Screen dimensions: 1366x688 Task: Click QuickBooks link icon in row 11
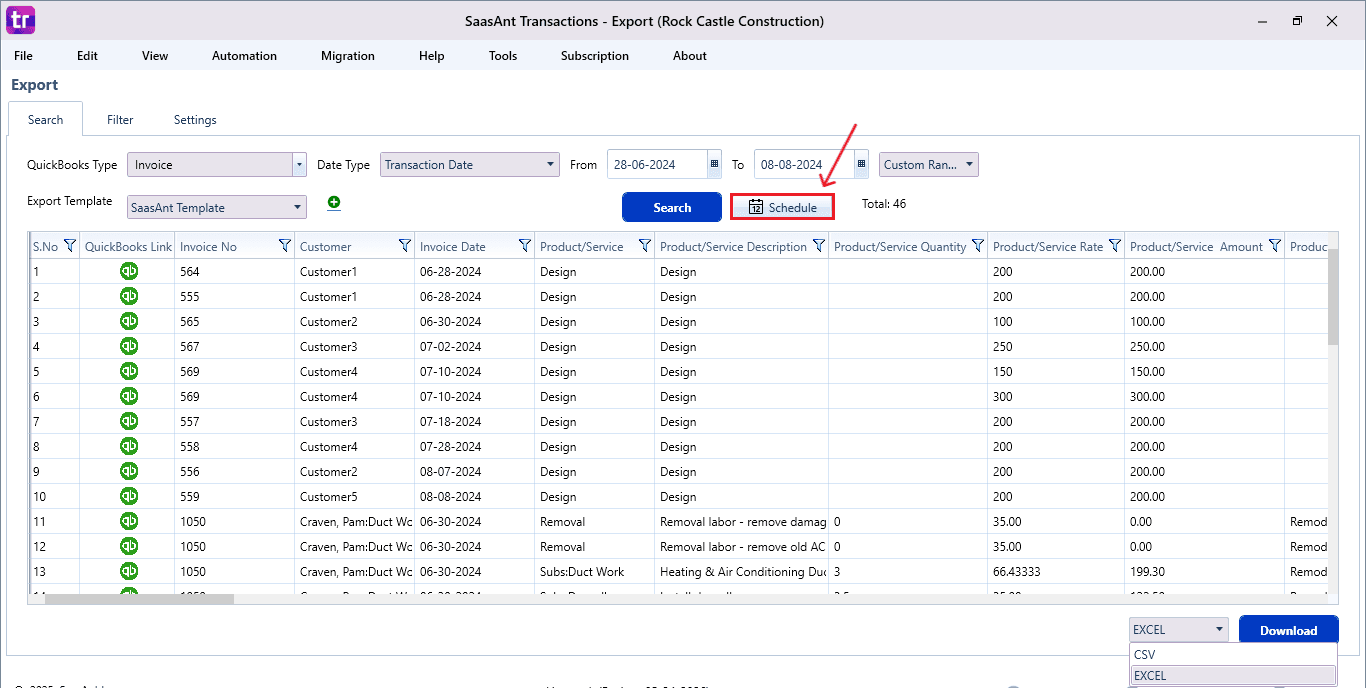point(129,521)
